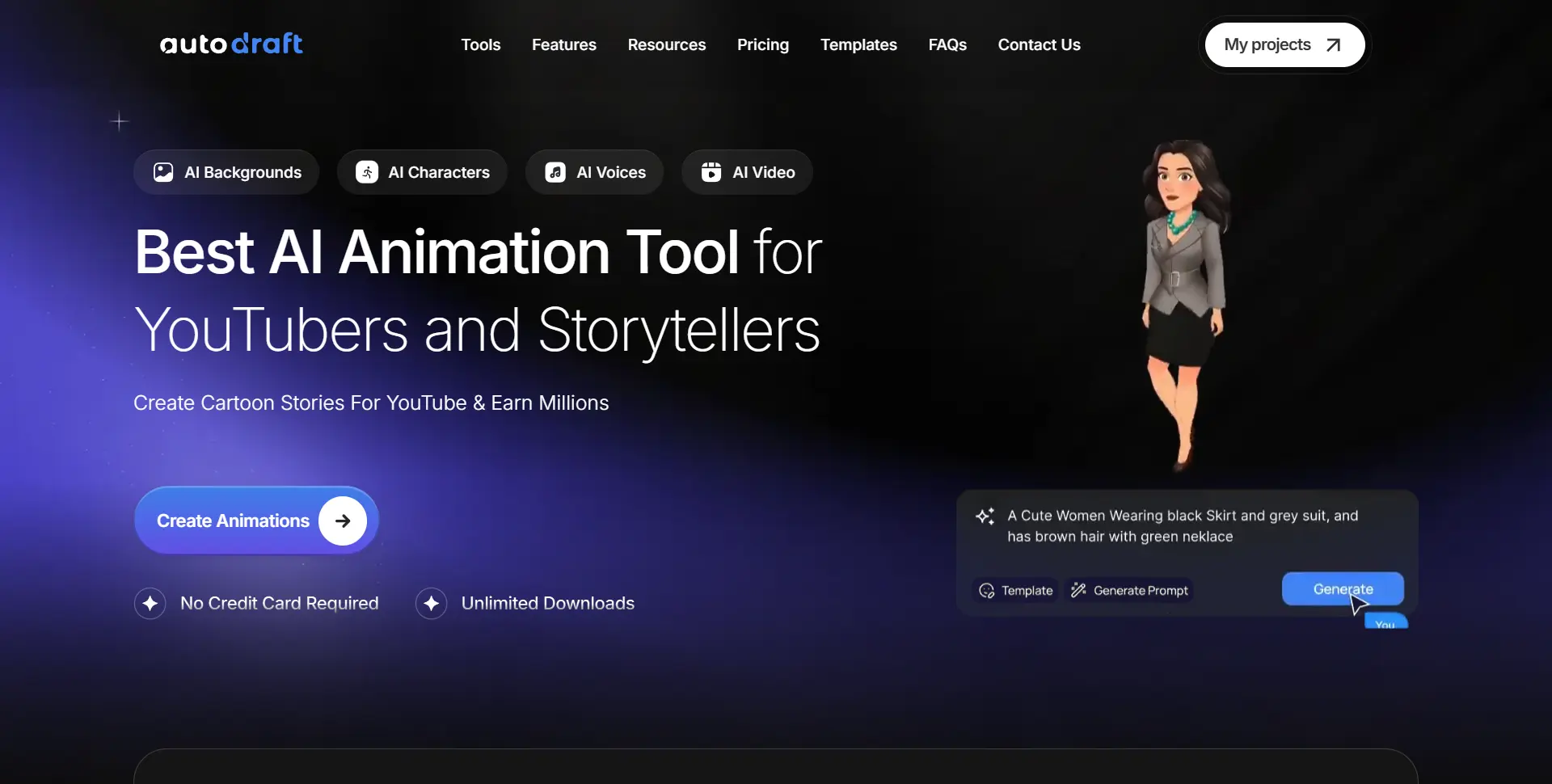1552x784 pixels.
Task: Click the autodraft logo
Action: click(x=231, y=44)
